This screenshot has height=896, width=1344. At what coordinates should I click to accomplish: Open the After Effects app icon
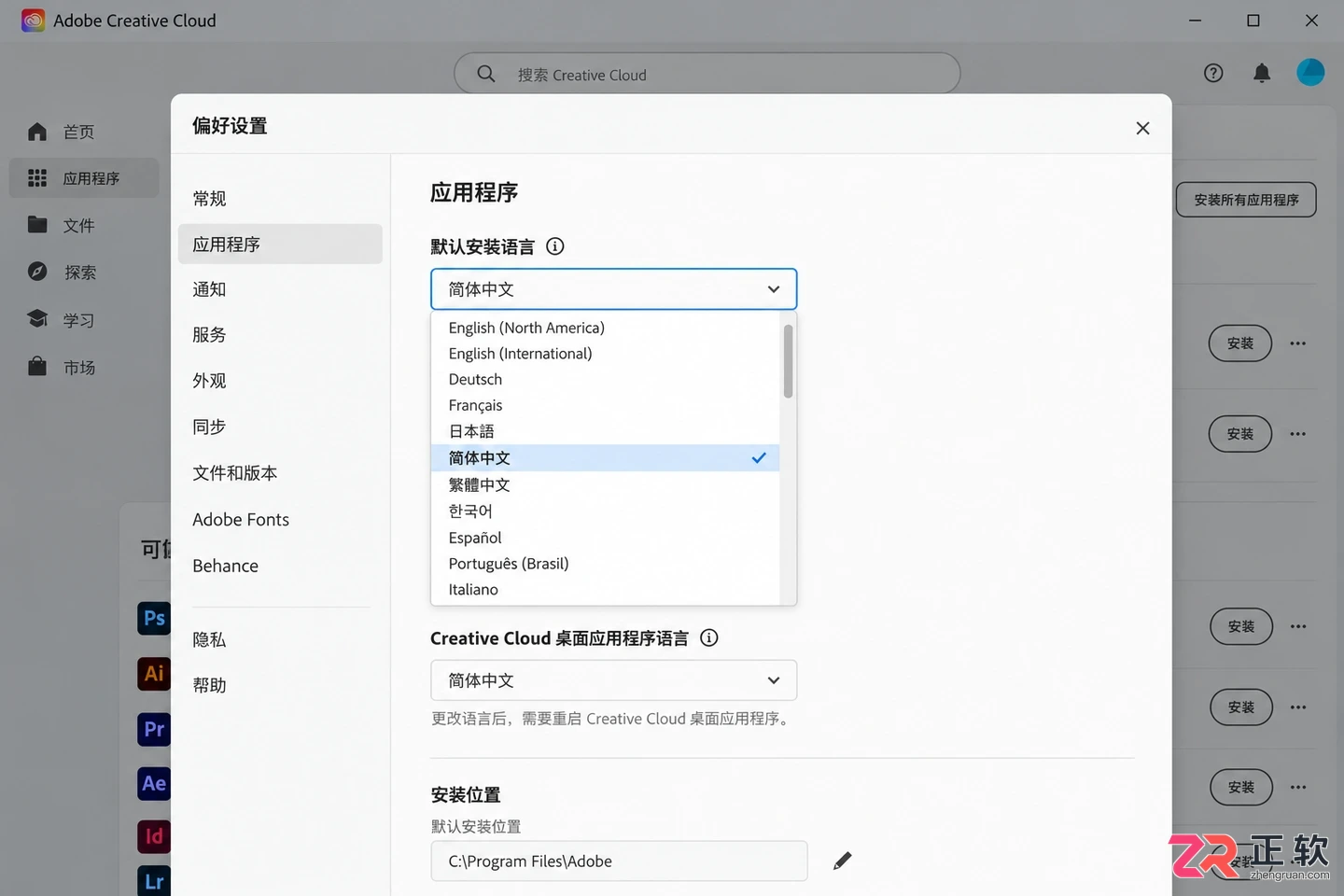(x=154, y=783)
